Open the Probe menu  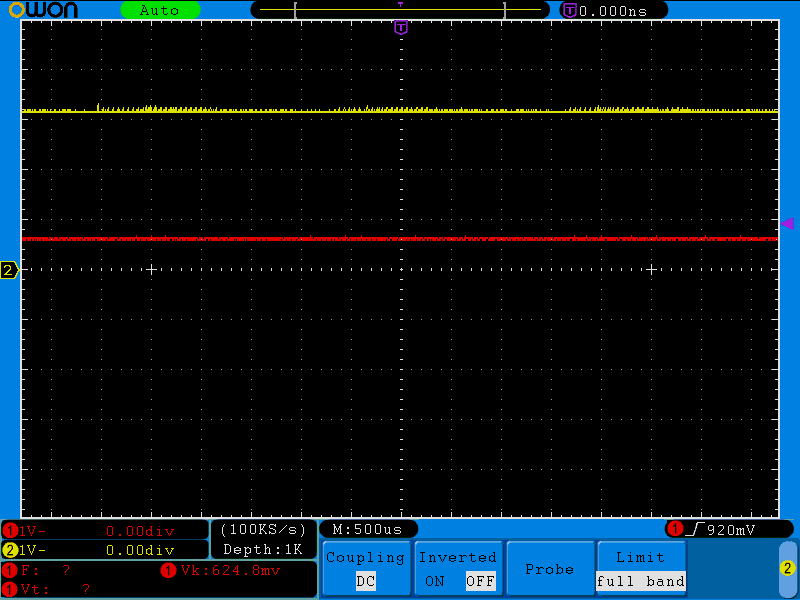[x=549, y=569]
